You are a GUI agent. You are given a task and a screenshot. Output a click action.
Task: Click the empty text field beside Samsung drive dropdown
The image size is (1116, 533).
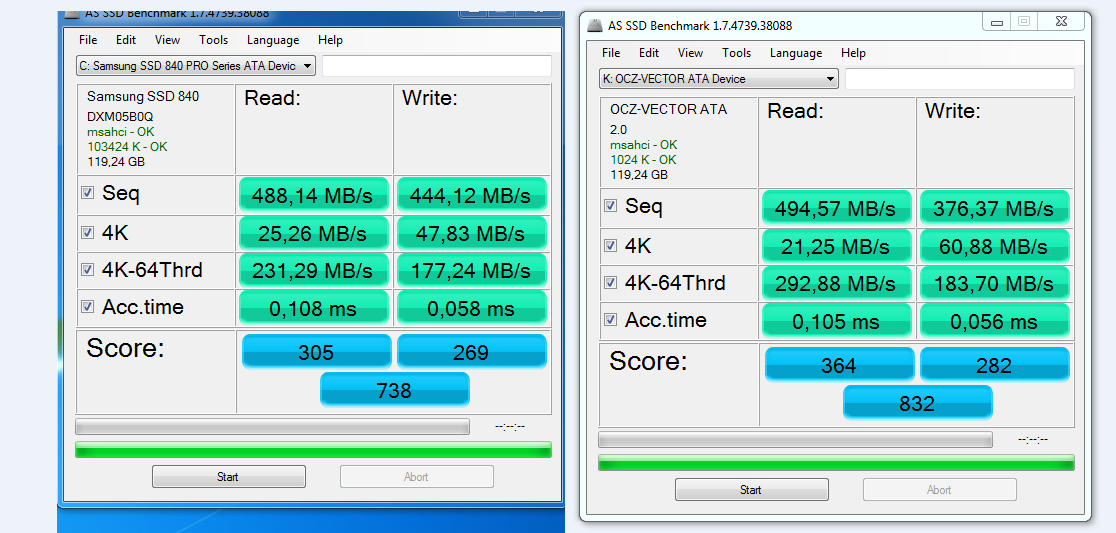[x=437, y=65]
